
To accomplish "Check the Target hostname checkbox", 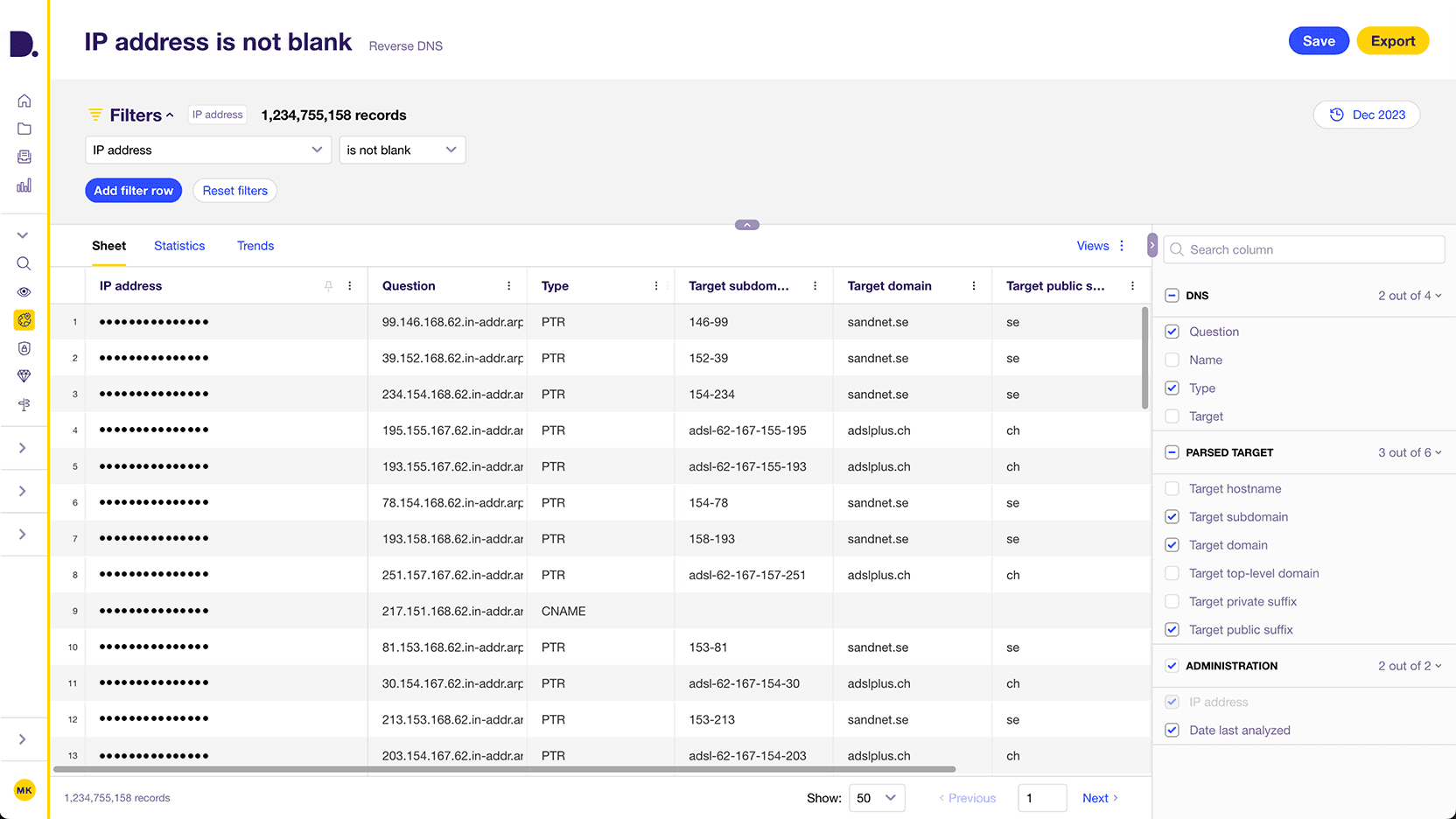I will tap(1172, 488).
